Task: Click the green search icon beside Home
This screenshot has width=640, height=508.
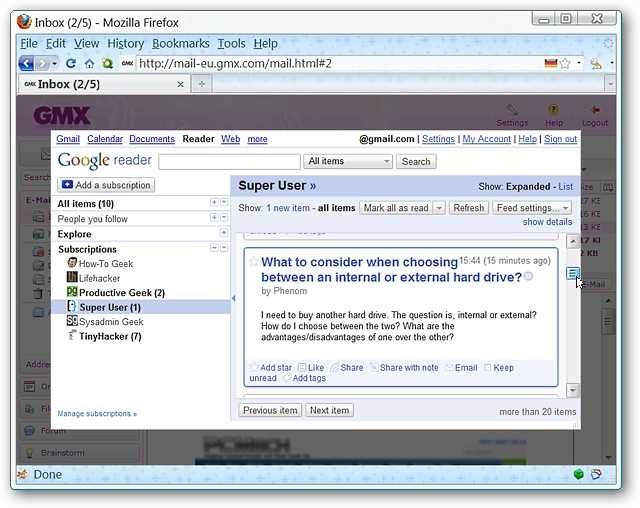Action: [107, 63]
